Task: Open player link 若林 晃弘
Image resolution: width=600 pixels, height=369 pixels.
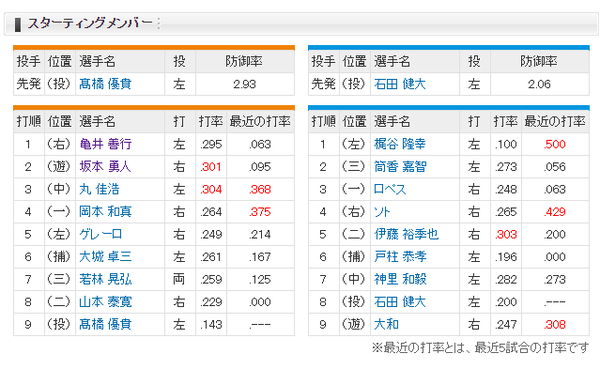Action: 106,279
